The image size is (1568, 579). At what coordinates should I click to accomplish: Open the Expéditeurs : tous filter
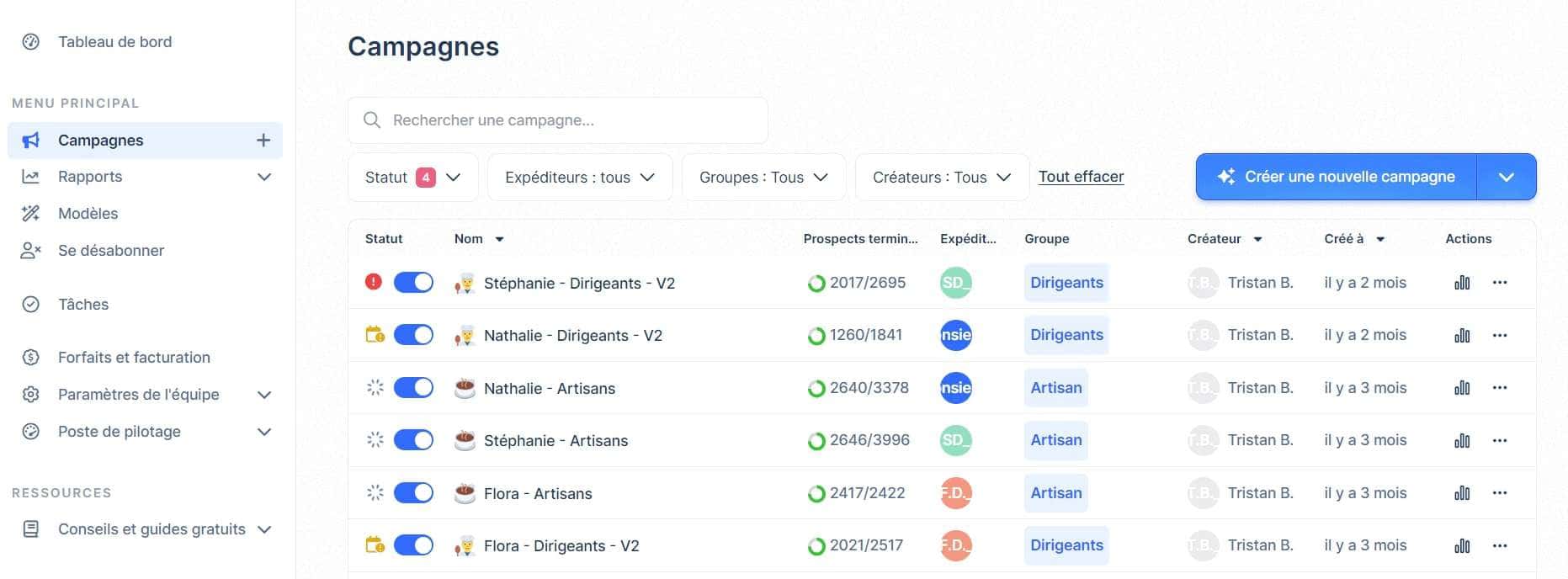580,178
